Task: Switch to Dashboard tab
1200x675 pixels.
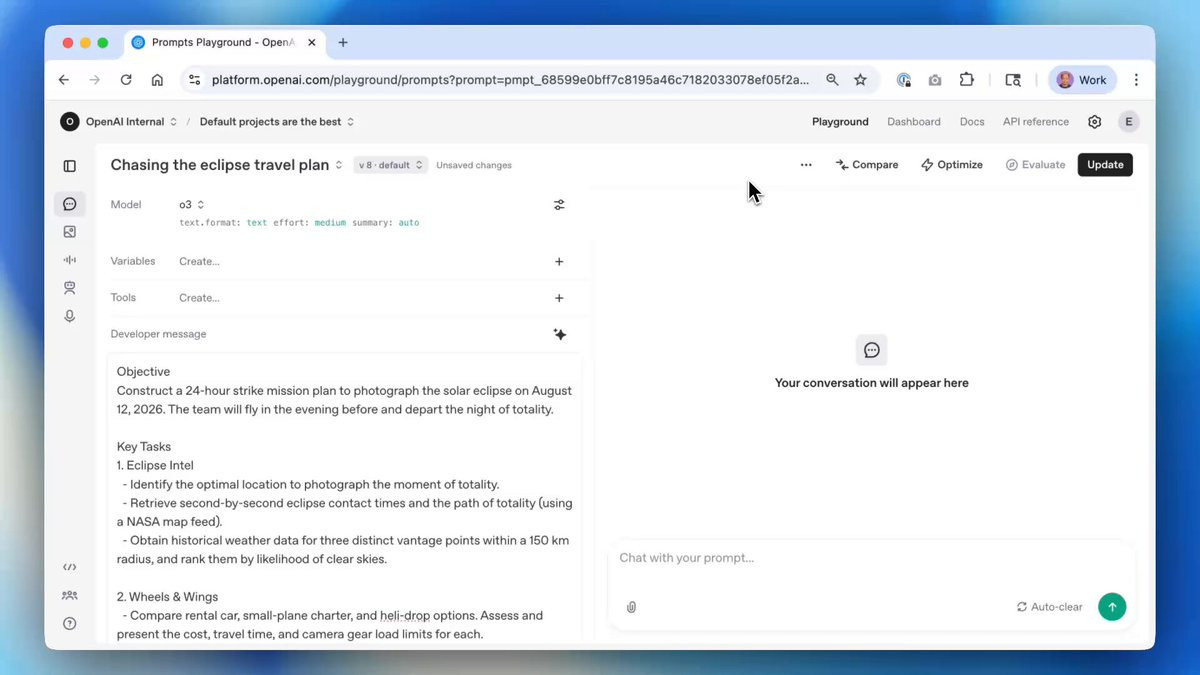Action: [914, 122]
